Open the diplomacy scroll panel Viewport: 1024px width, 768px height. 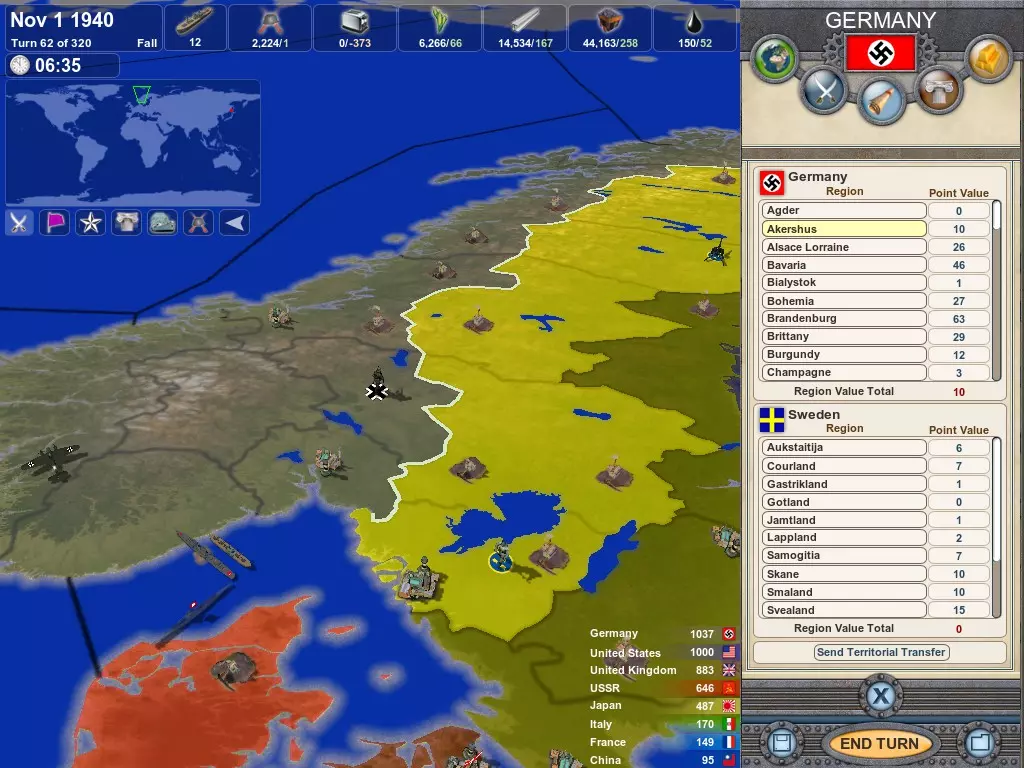[882, 101]
